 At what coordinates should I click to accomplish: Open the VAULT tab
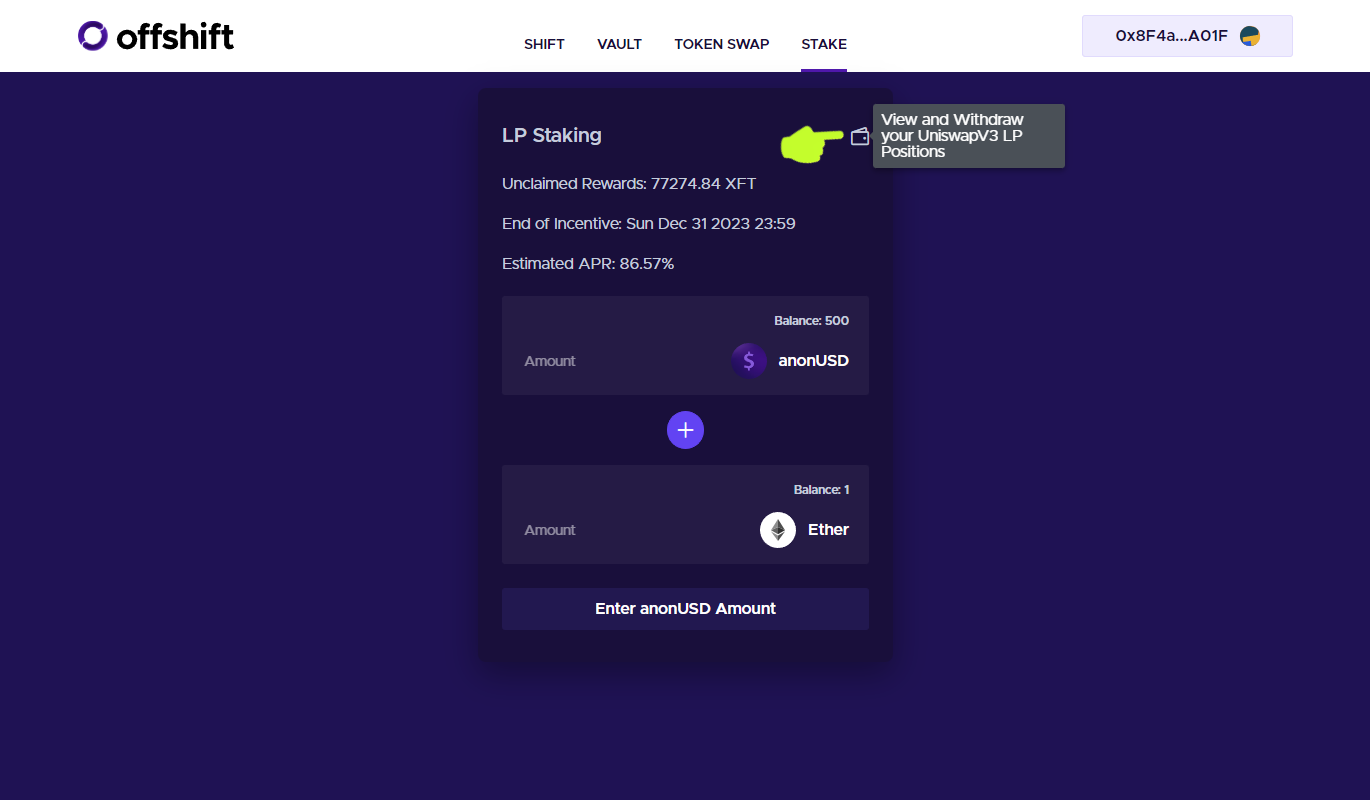[x=619, y=44]
